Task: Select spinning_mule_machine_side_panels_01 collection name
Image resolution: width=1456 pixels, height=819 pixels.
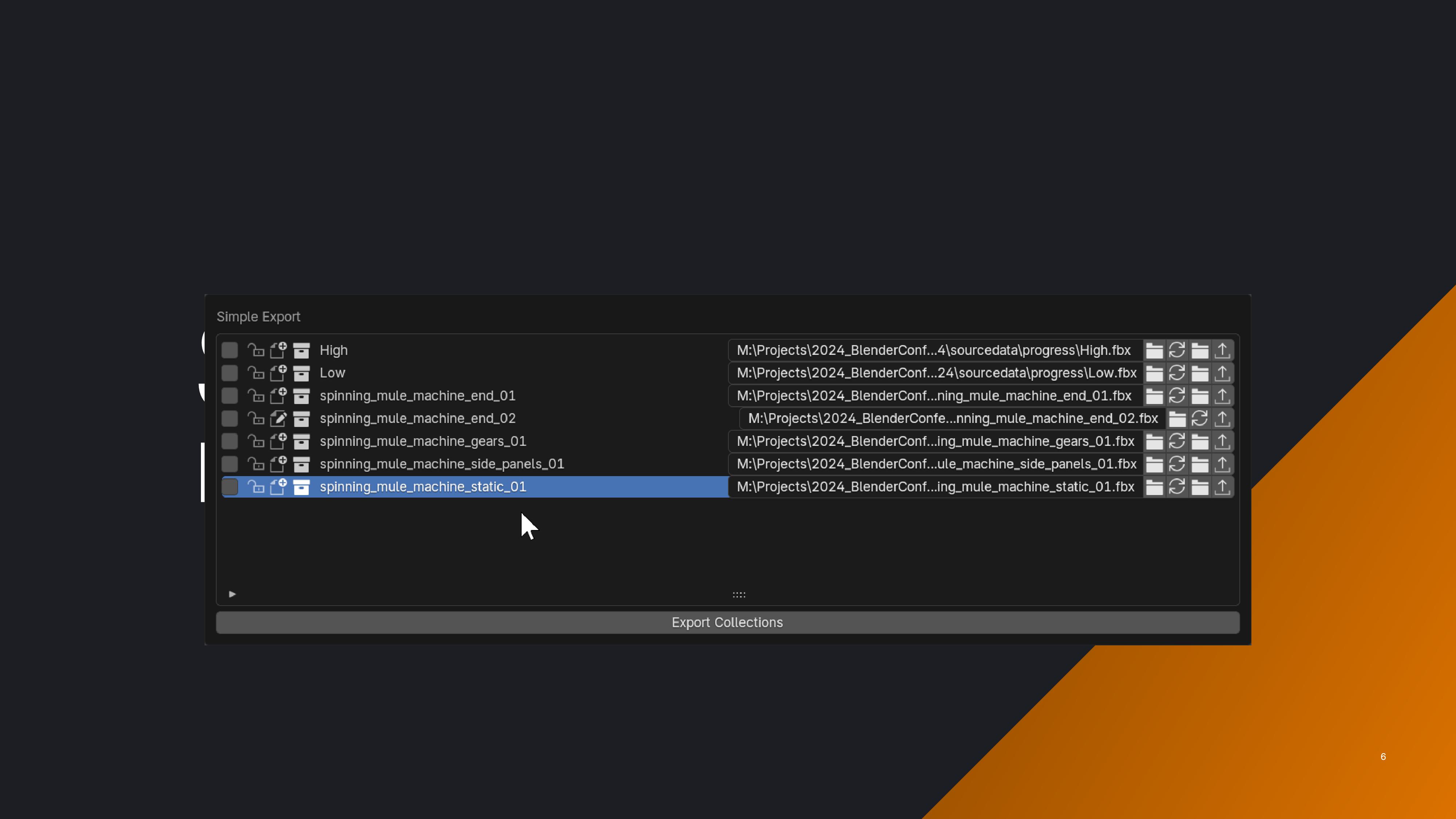Action: [x=442, y=464]
